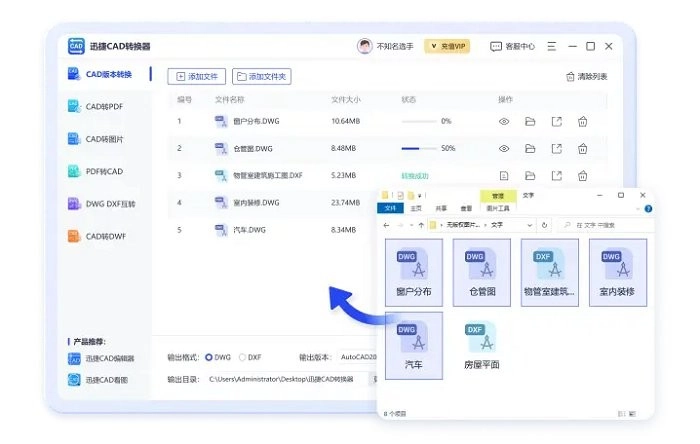Select CAD转PDF in the sidebar
The width and height of the screenshot is (700, 444).
coord(103,106)
